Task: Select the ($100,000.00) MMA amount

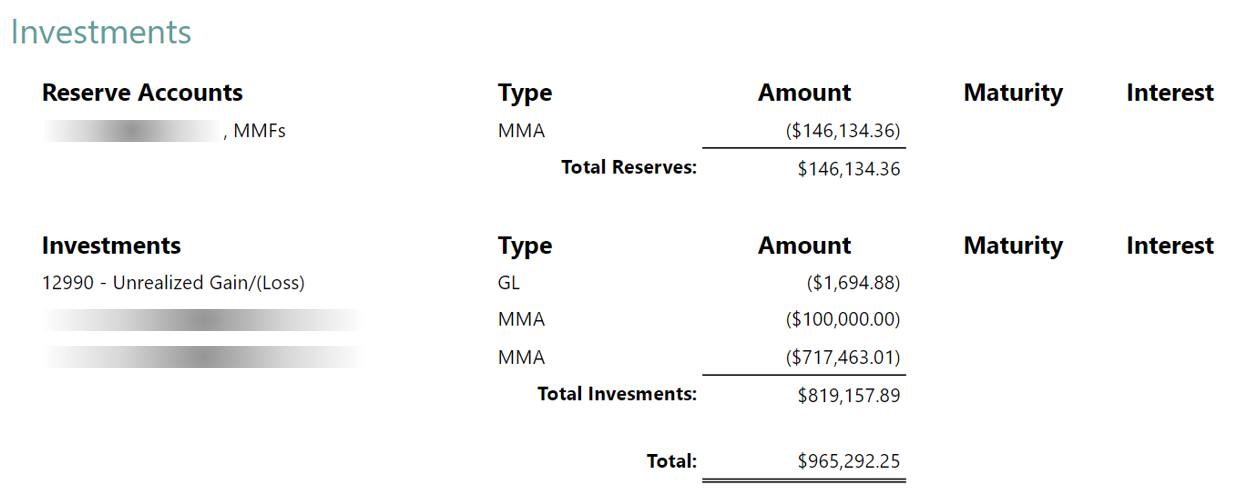Action: tap(843, 320)
